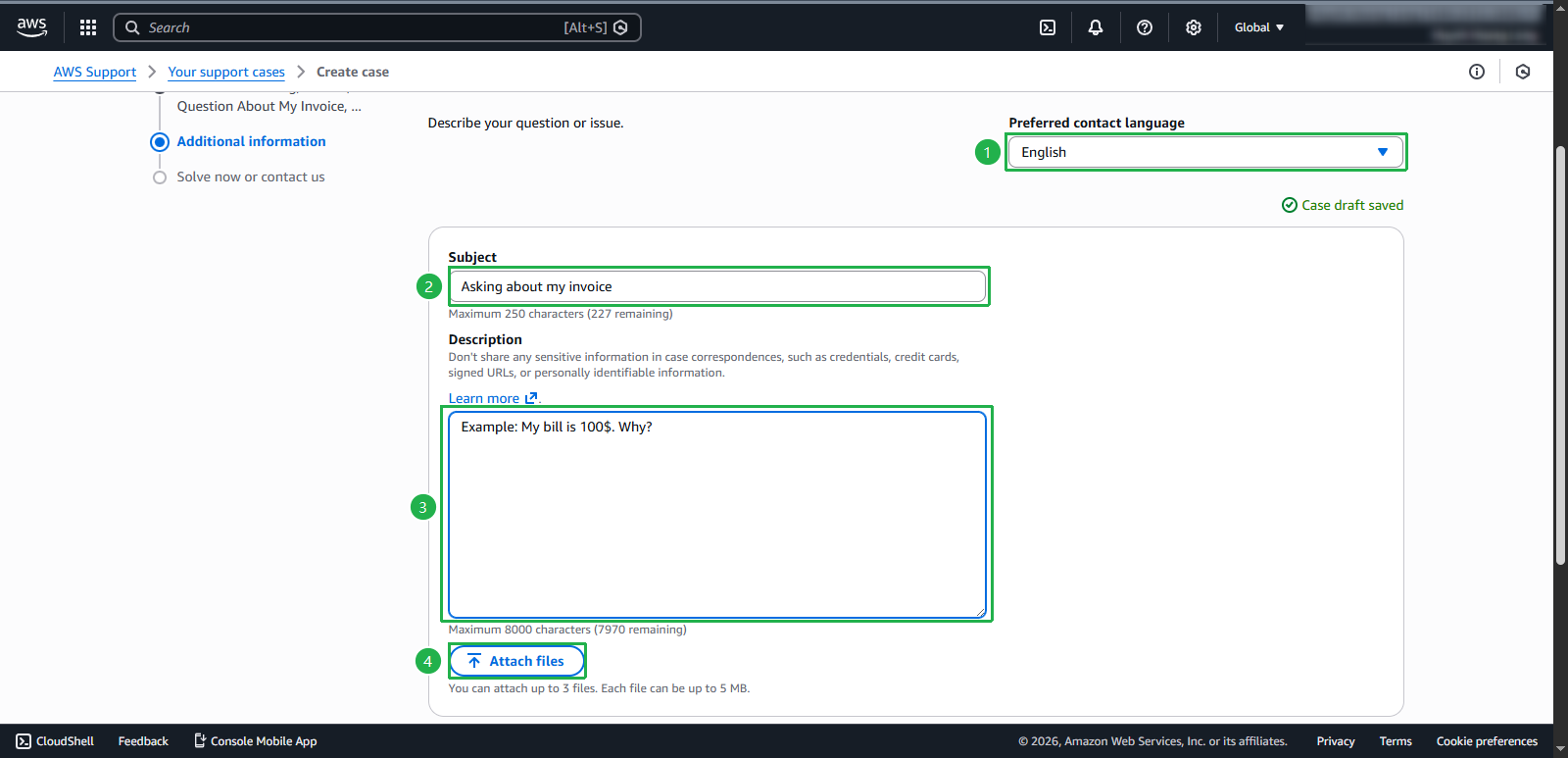Click the Attach files button

516,661
